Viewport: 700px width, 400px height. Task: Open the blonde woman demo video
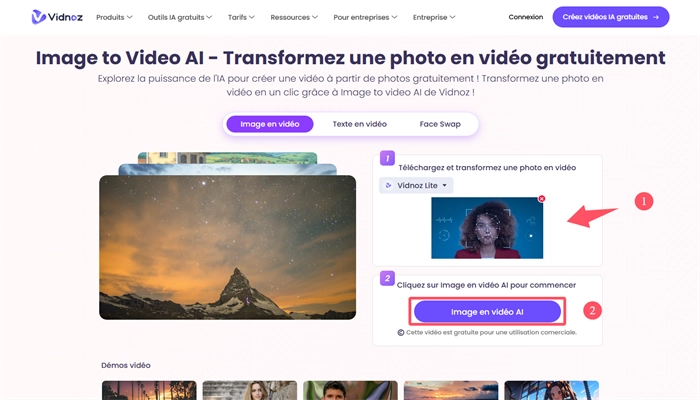point(250,390)
